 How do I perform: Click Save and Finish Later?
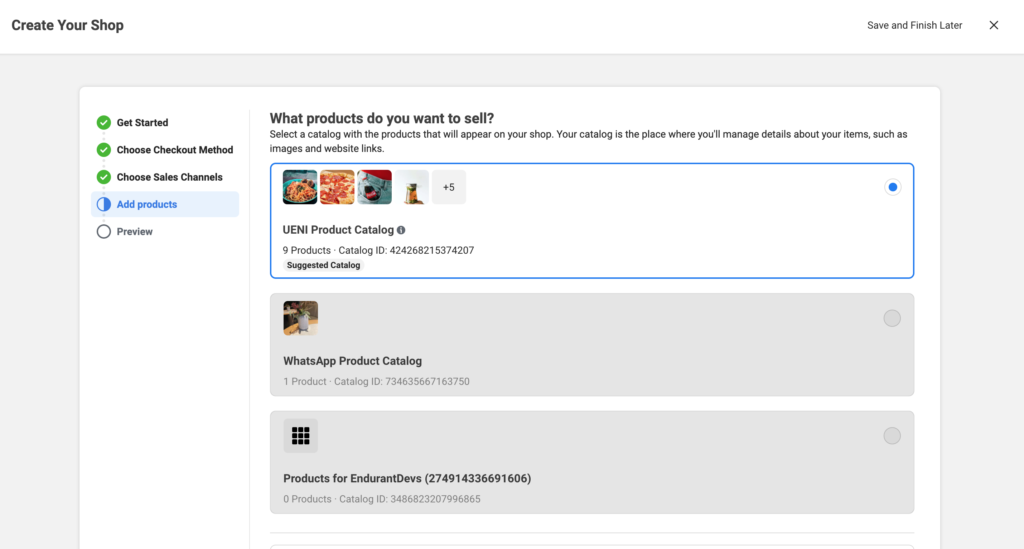pos(914,25)
